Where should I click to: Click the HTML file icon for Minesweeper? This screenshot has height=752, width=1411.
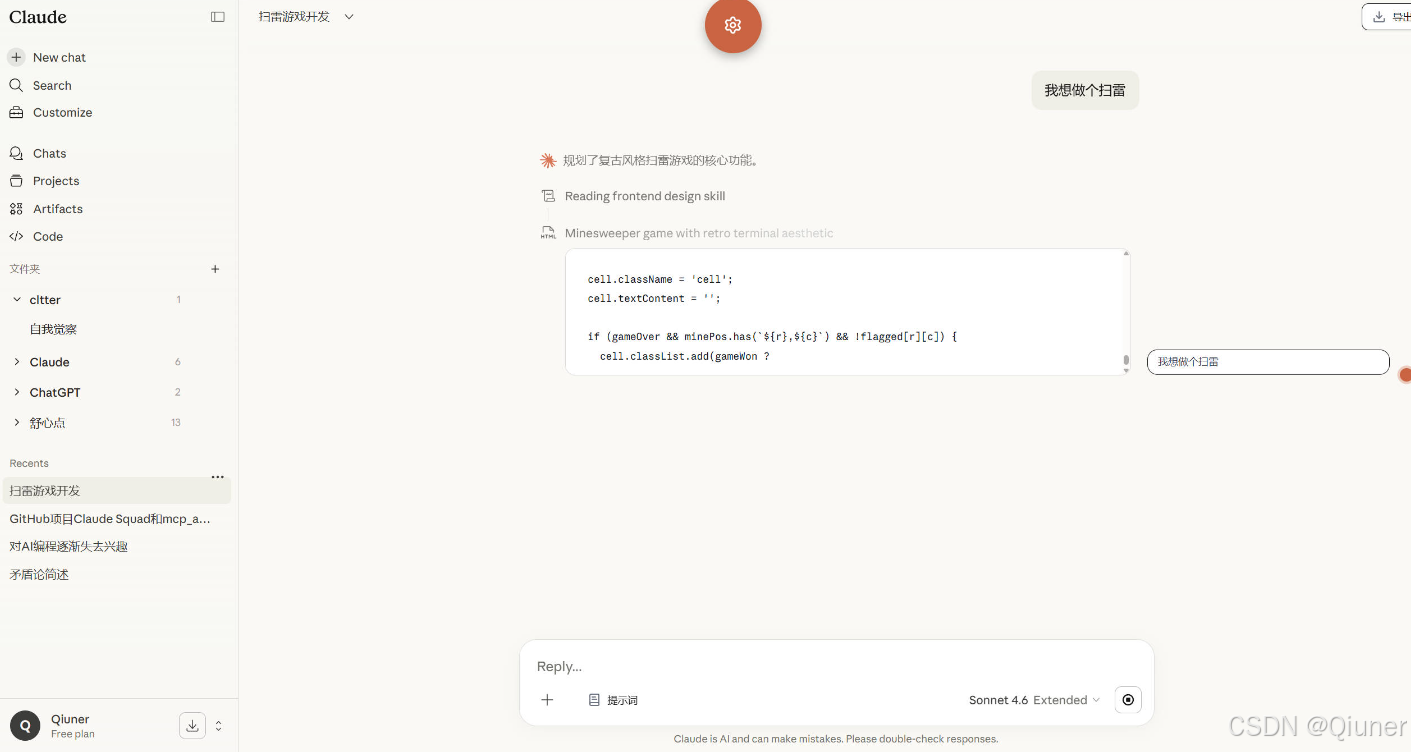point(548,233)
